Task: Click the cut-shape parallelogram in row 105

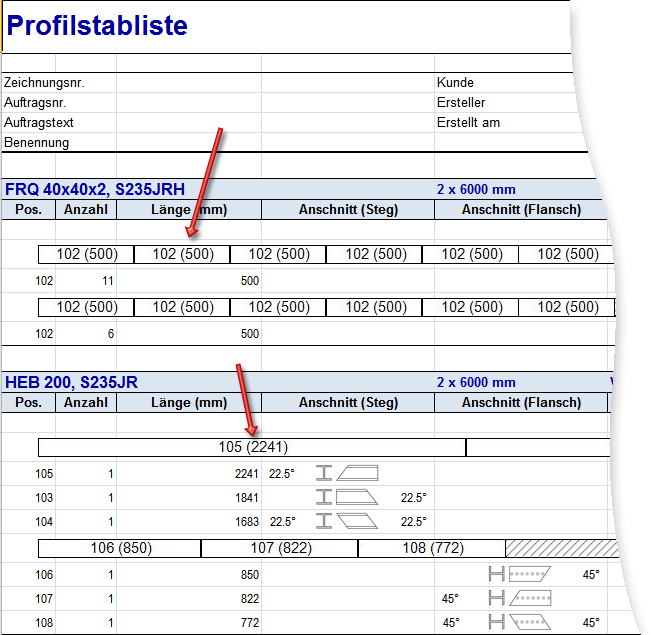Action: 357,473
